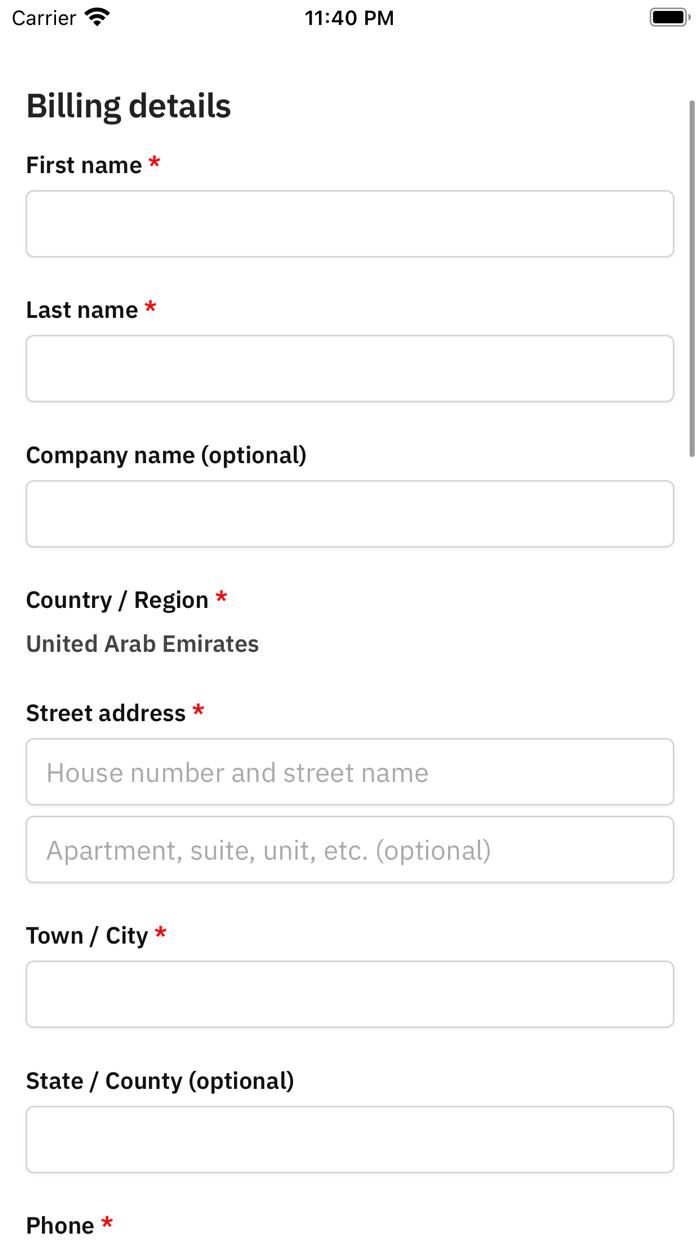The width and height of the screenshot is (700, 1244).
Task: Click the House number and street name field
Action: pos(350,772)
